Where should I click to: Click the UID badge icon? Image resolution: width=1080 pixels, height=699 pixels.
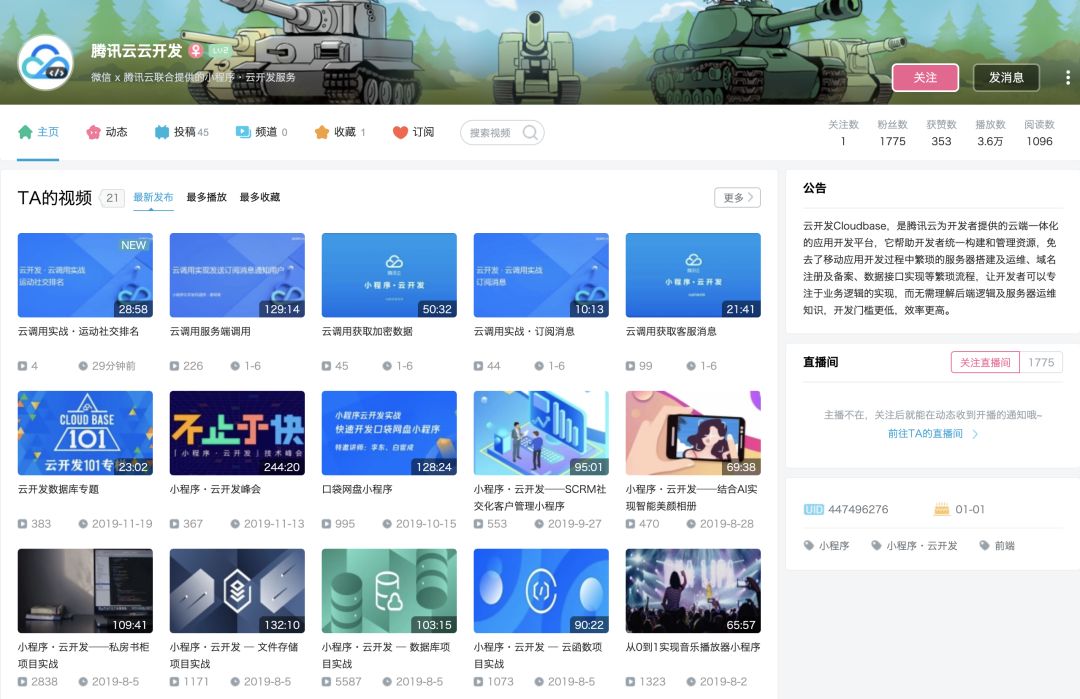(x=813, y=510)
